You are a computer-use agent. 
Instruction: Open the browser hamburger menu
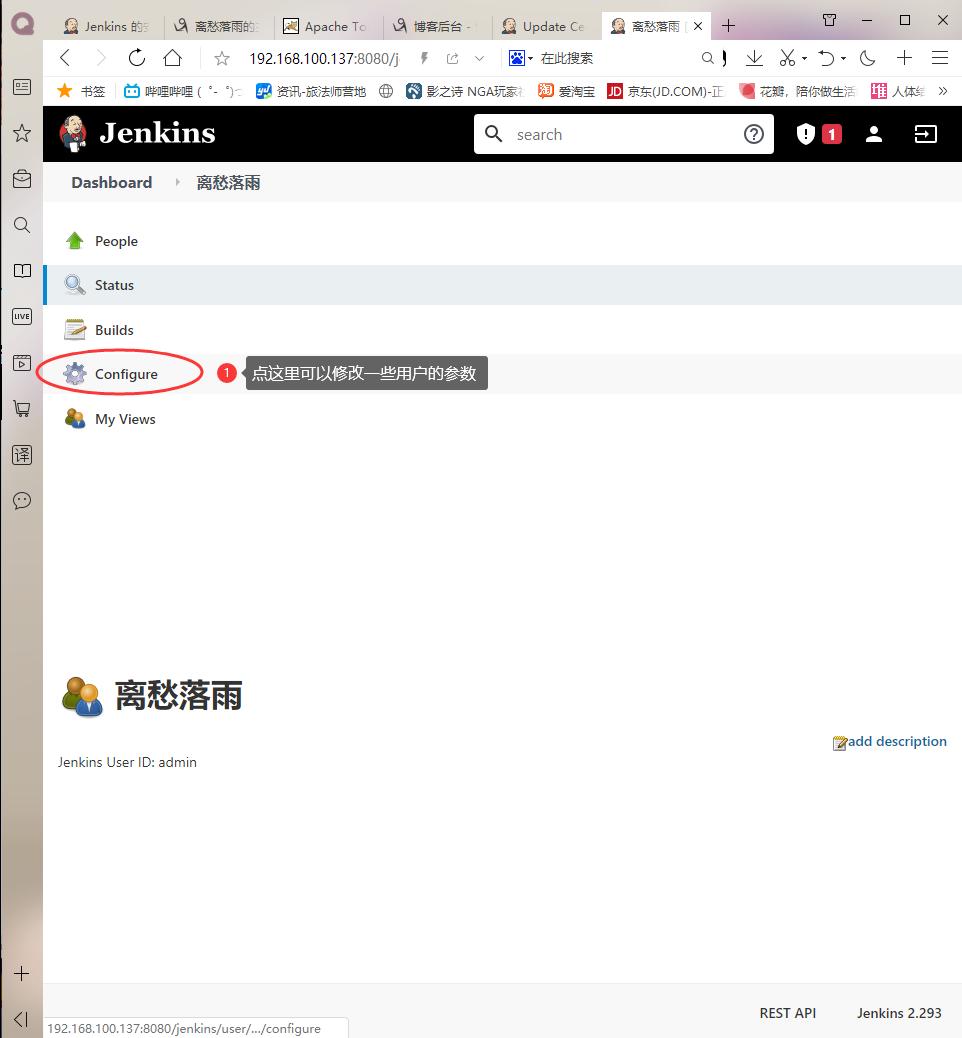(x=940, y=58)
